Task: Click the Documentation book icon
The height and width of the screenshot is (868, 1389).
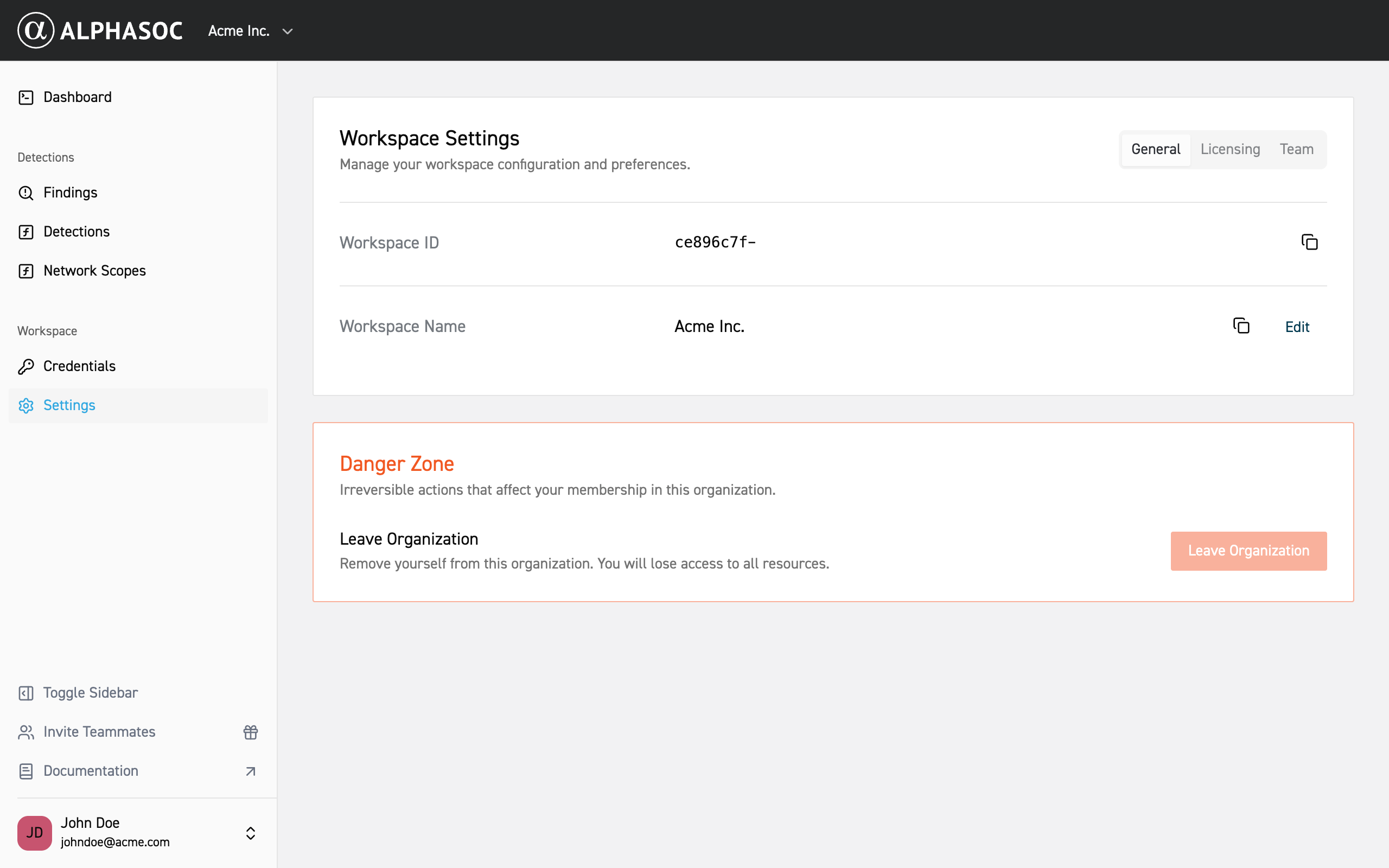Action: tap(26, 771)
